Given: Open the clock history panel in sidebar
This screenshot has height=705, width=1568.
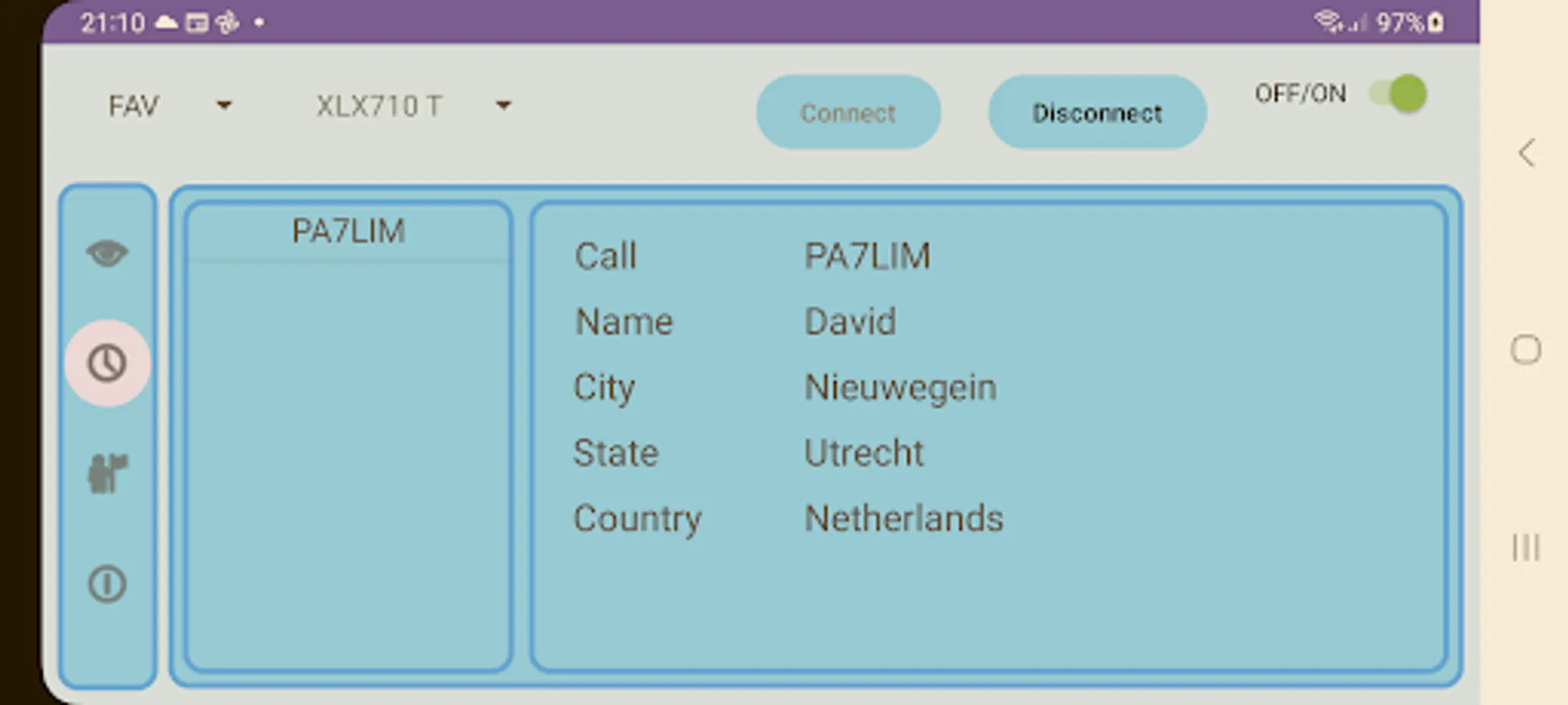Looking at the screenshot, I should [x=106, y=361].
